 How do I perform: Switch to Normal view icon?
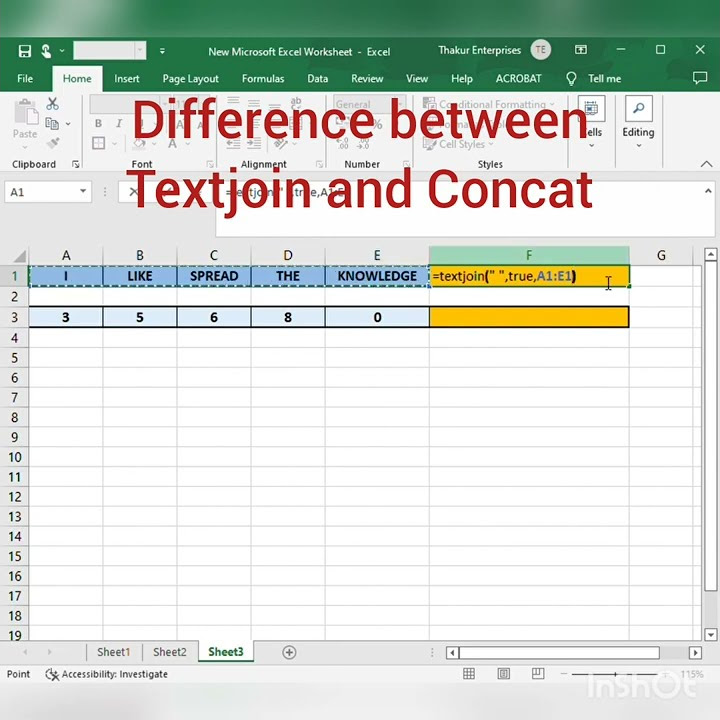pos(469,674)
